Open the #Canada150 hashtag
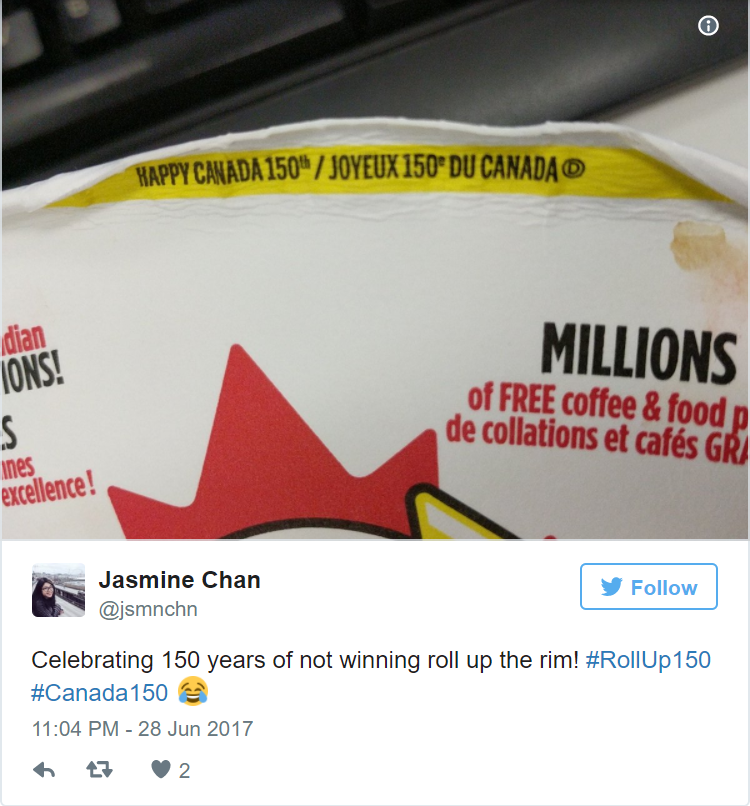This screenshot has height=806, width=750. point(99,692)
